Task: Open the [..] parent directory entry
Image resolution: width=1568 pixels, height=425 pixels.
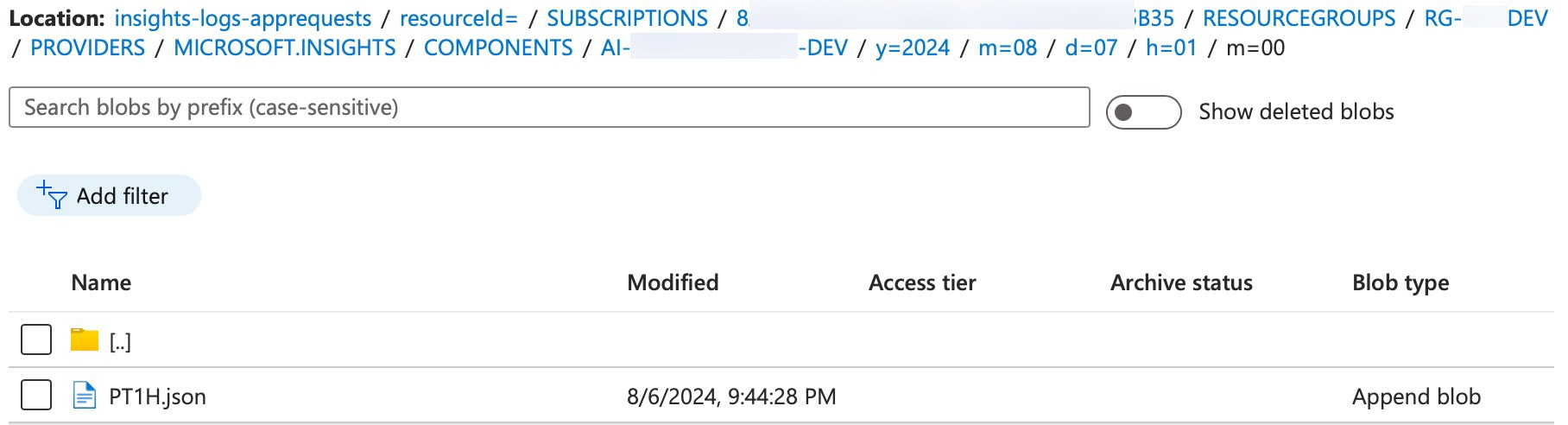Action: pyautogui.click(x=120, y=341)
